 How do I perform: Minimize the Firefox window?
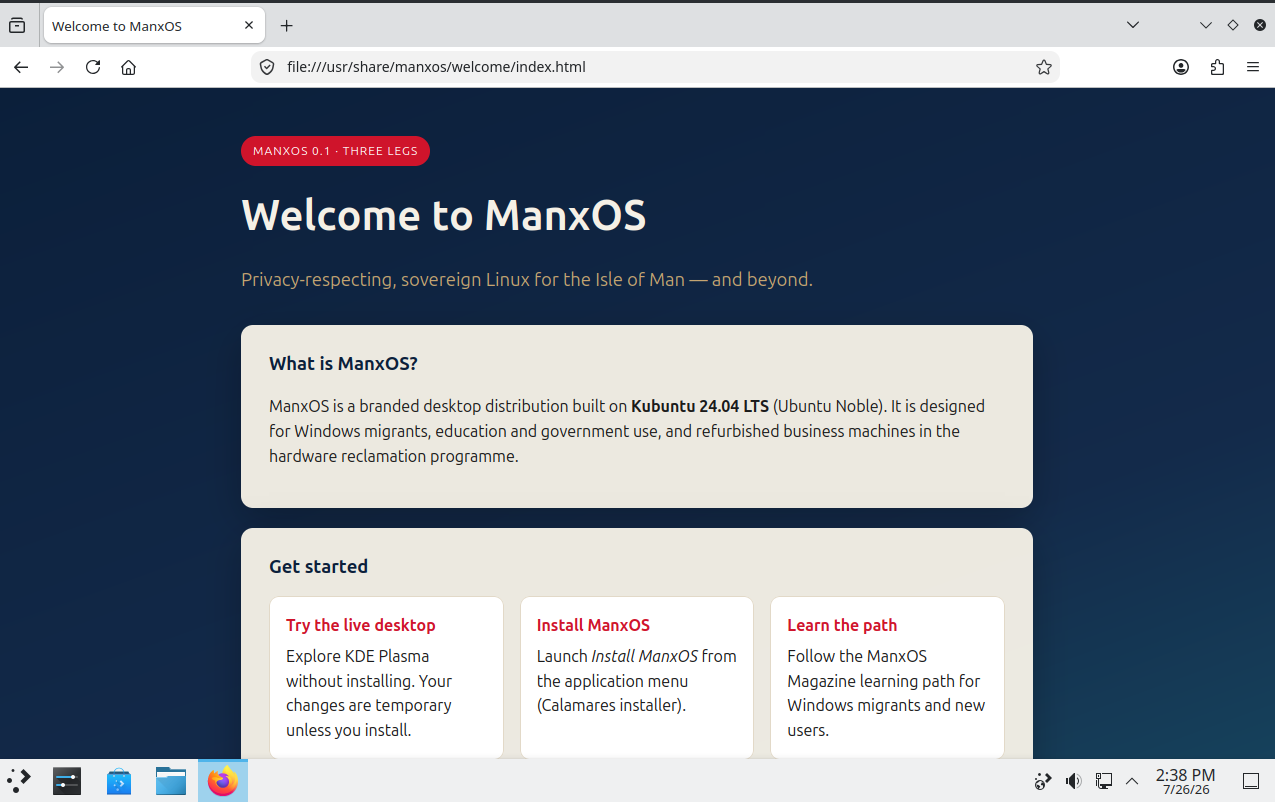point(1206,25)
